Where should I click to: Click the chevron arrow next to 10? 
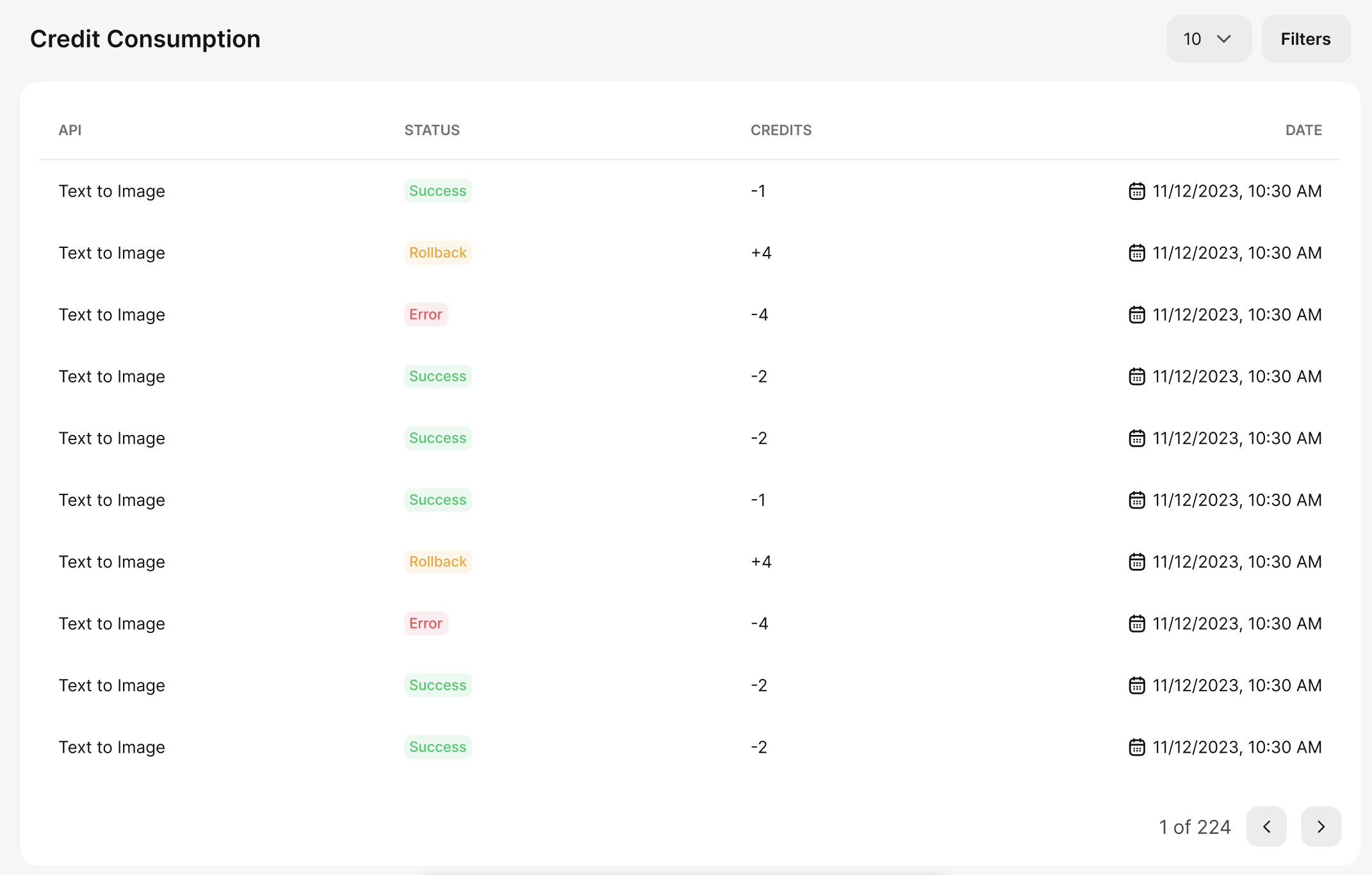1224,39
